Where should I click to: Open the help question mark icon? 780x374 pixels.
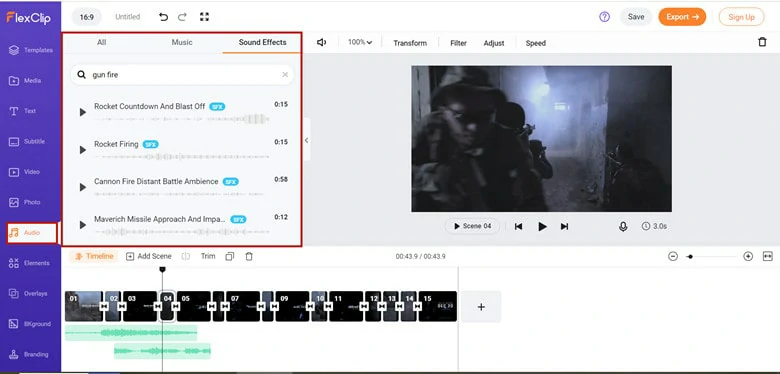point(604,17)
